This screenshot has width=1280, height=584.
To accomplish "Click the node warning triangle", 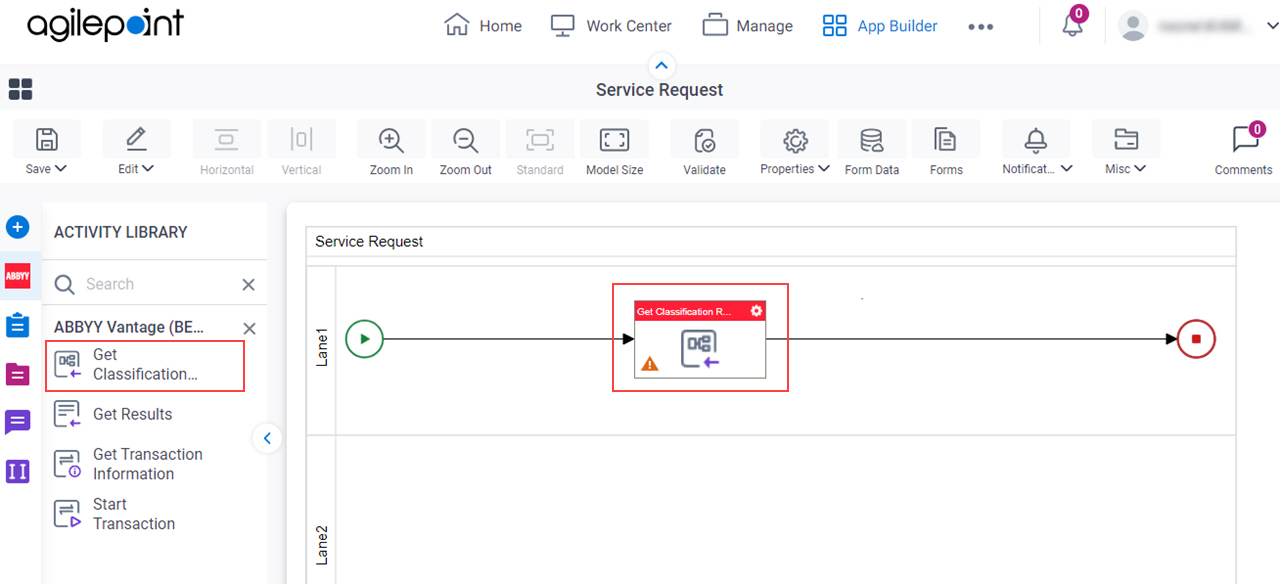I will pyautogui.click(x=650, y=364).
